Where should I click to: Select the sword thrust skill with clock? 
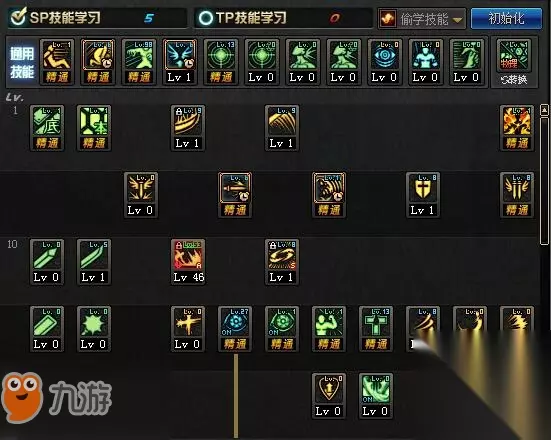[235, 195]
